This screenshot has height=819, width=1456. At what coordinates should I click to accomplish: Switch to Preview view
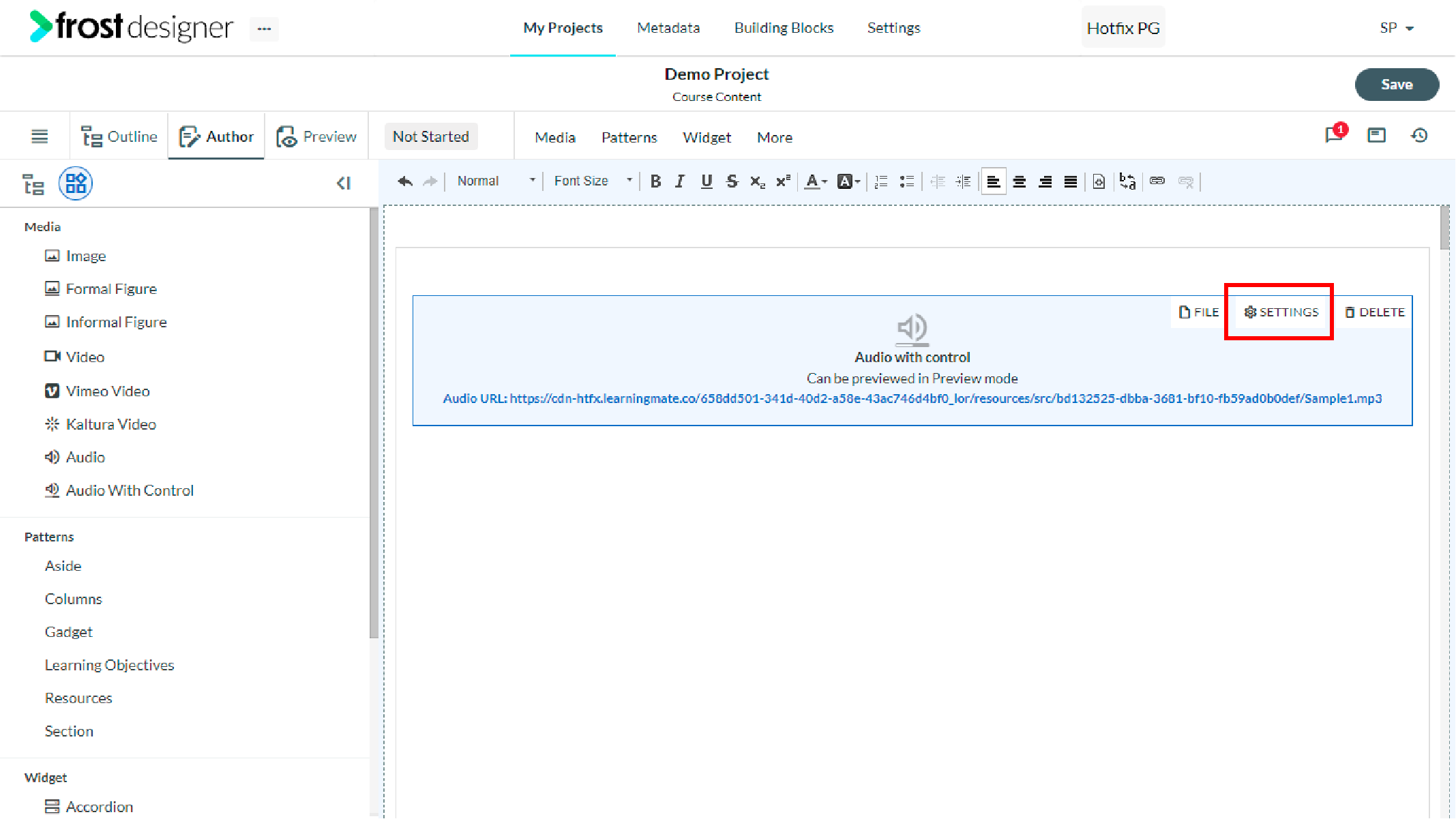coord(316,136)
